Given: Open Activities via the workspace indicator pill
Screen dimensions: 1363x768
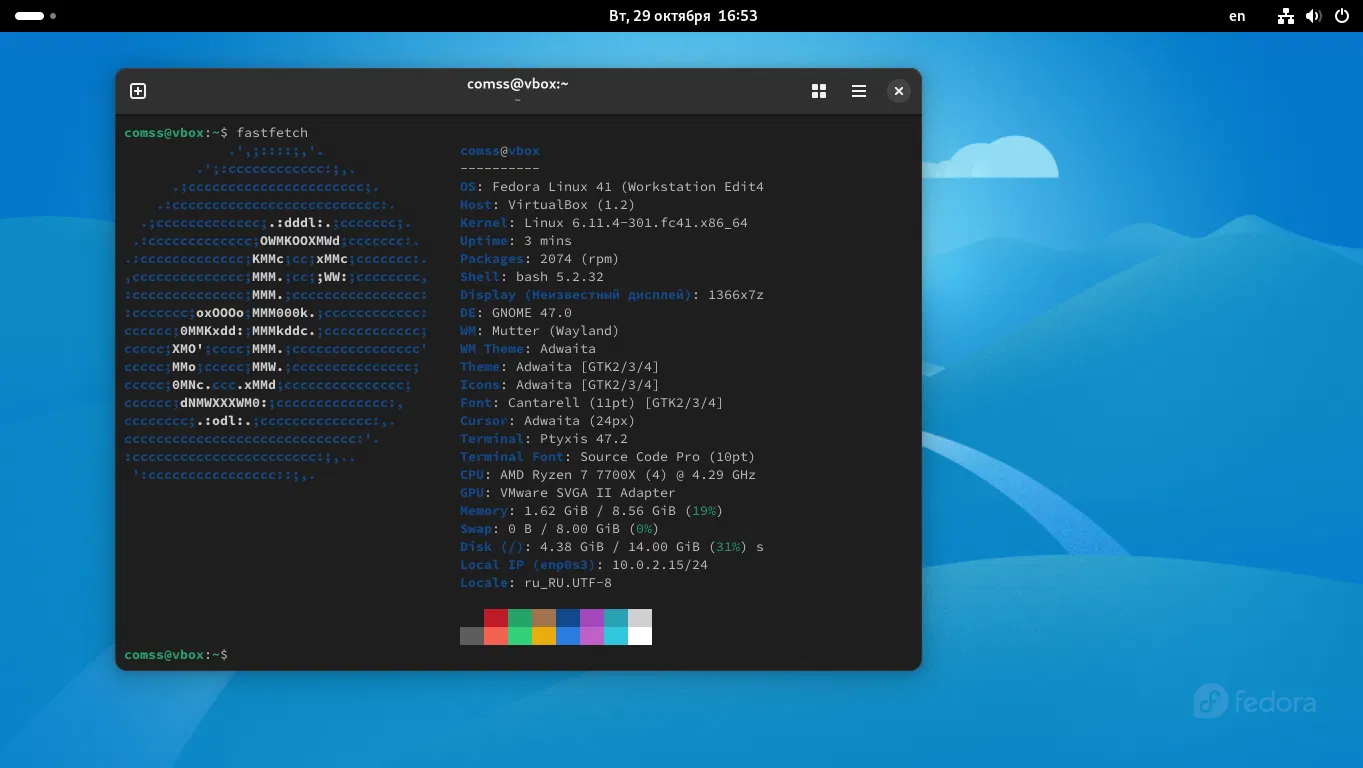Looking at the screenshot, I should tap(30, 16).
